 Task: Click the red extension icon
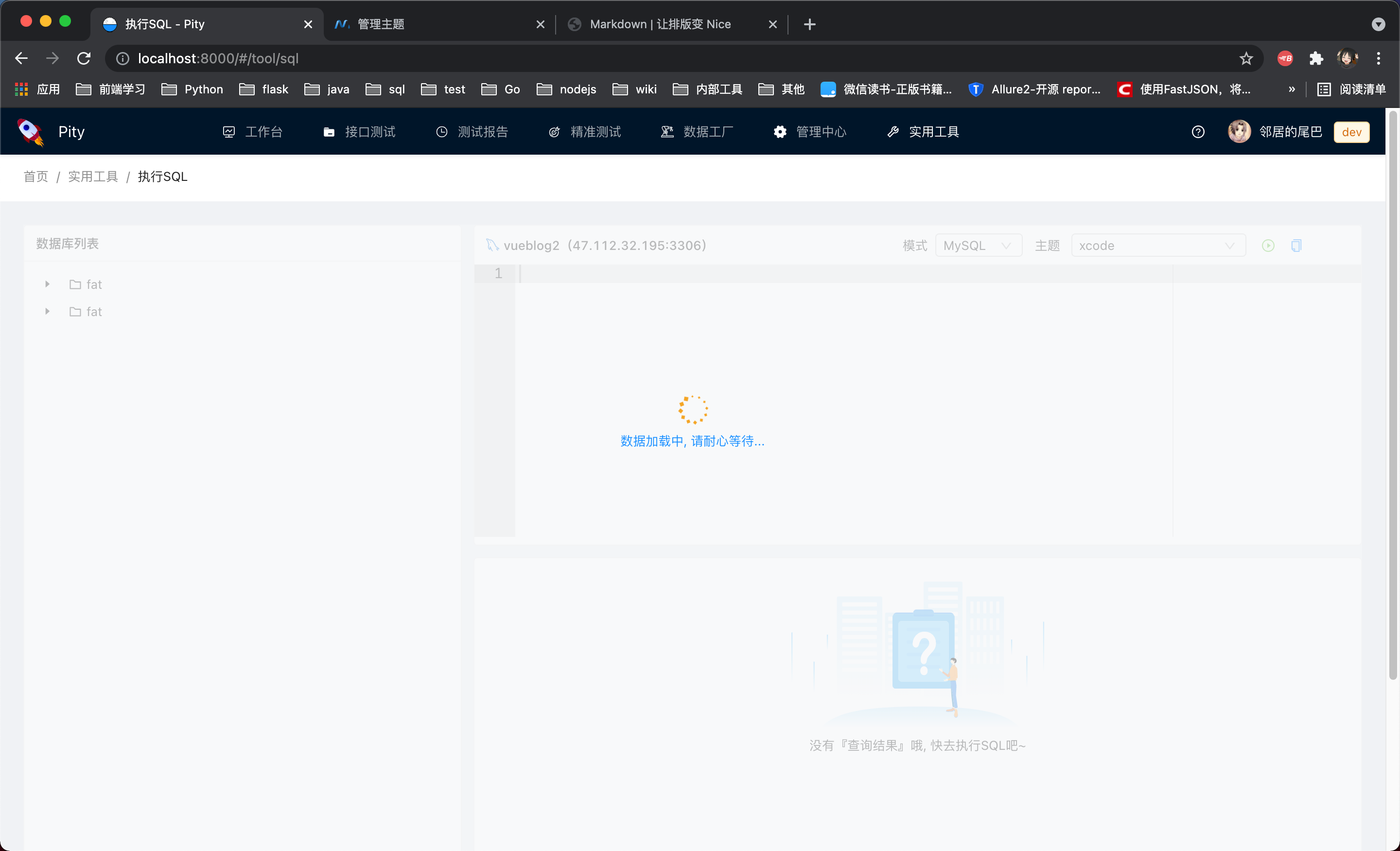[1285, 58]
